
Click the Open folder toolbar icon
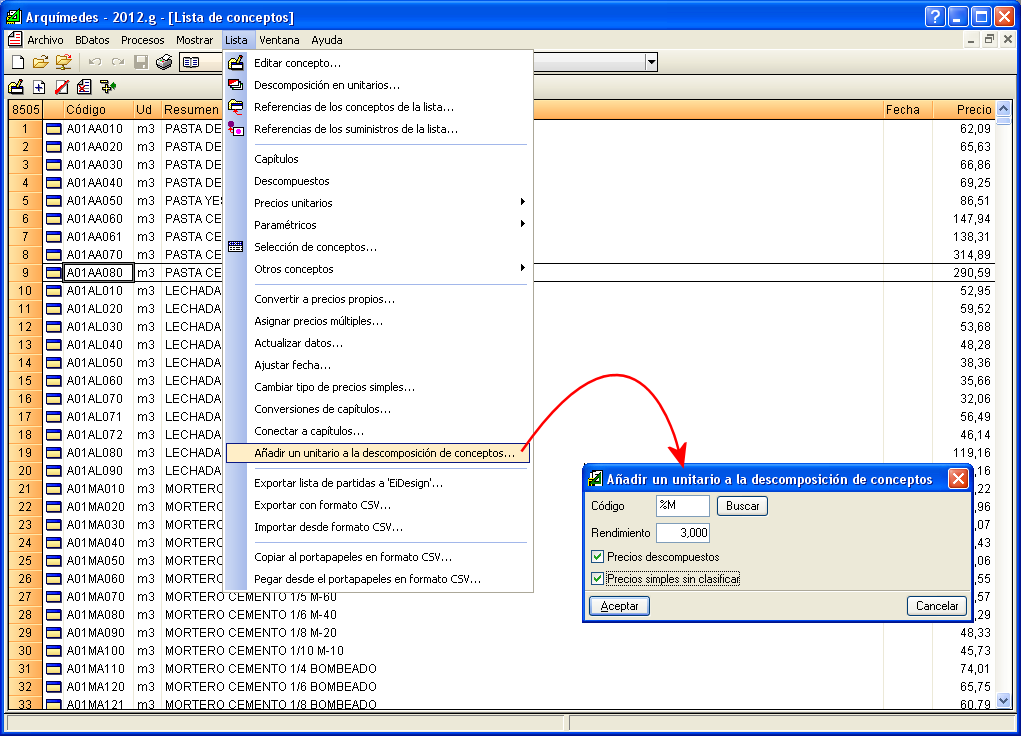pyautogui.click(x=40, y=62)
